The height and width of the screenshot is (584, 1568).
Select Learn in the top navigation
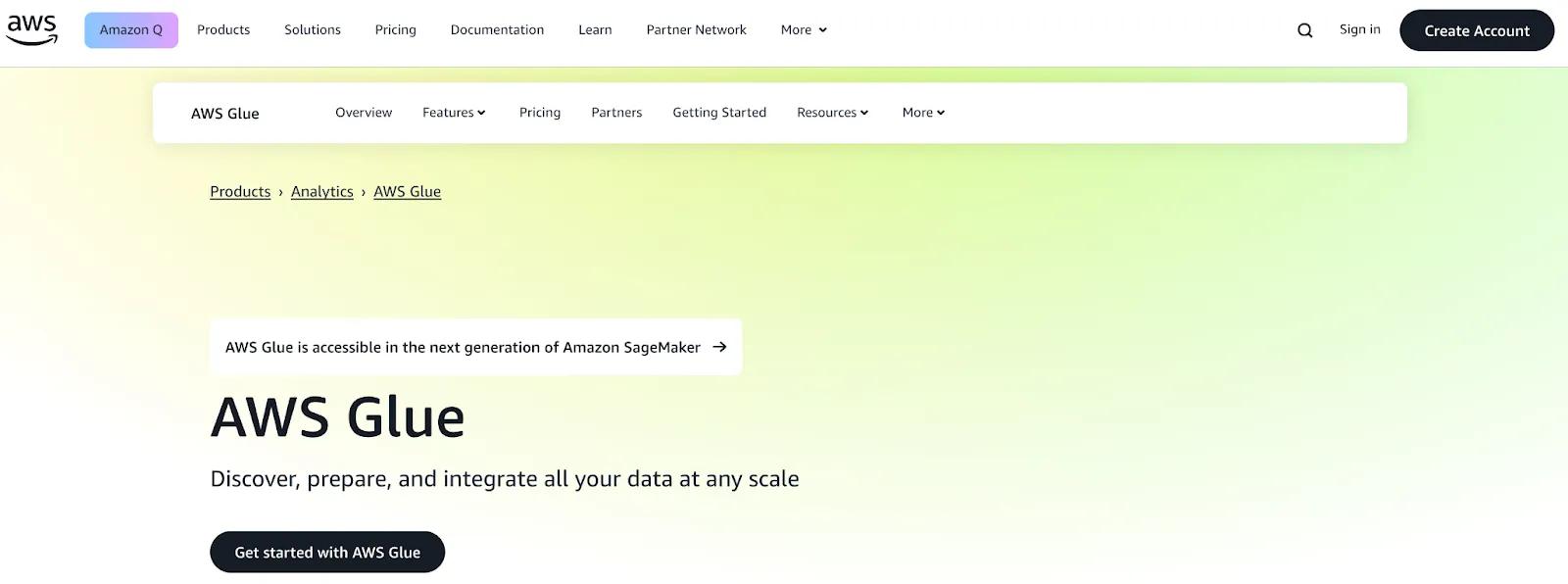click(595, 30)
